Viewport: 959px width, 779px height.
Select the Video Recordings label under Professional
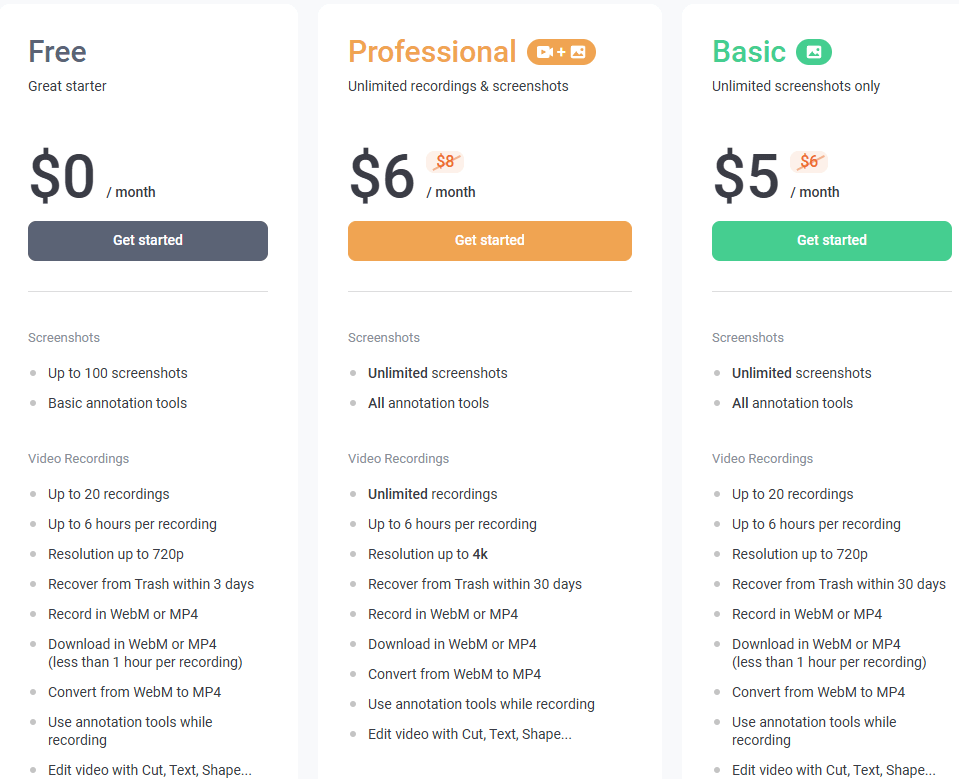click(398, 458)
